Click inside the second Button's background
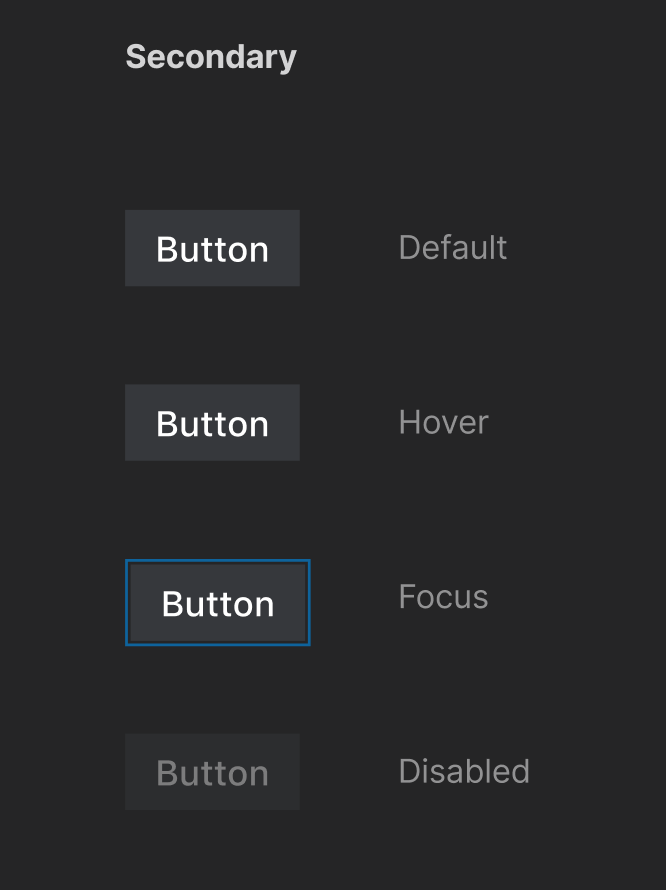 [x=212, y=422]
